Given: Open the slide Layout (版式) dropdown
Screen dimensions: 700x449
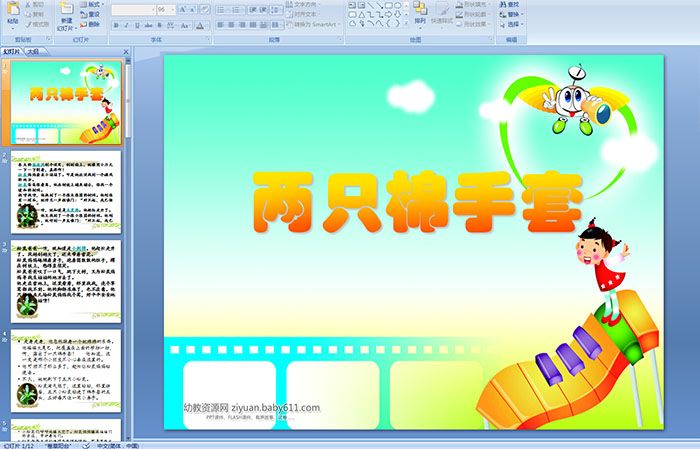Looking at the screenshot, I should (x=92, y=4).
